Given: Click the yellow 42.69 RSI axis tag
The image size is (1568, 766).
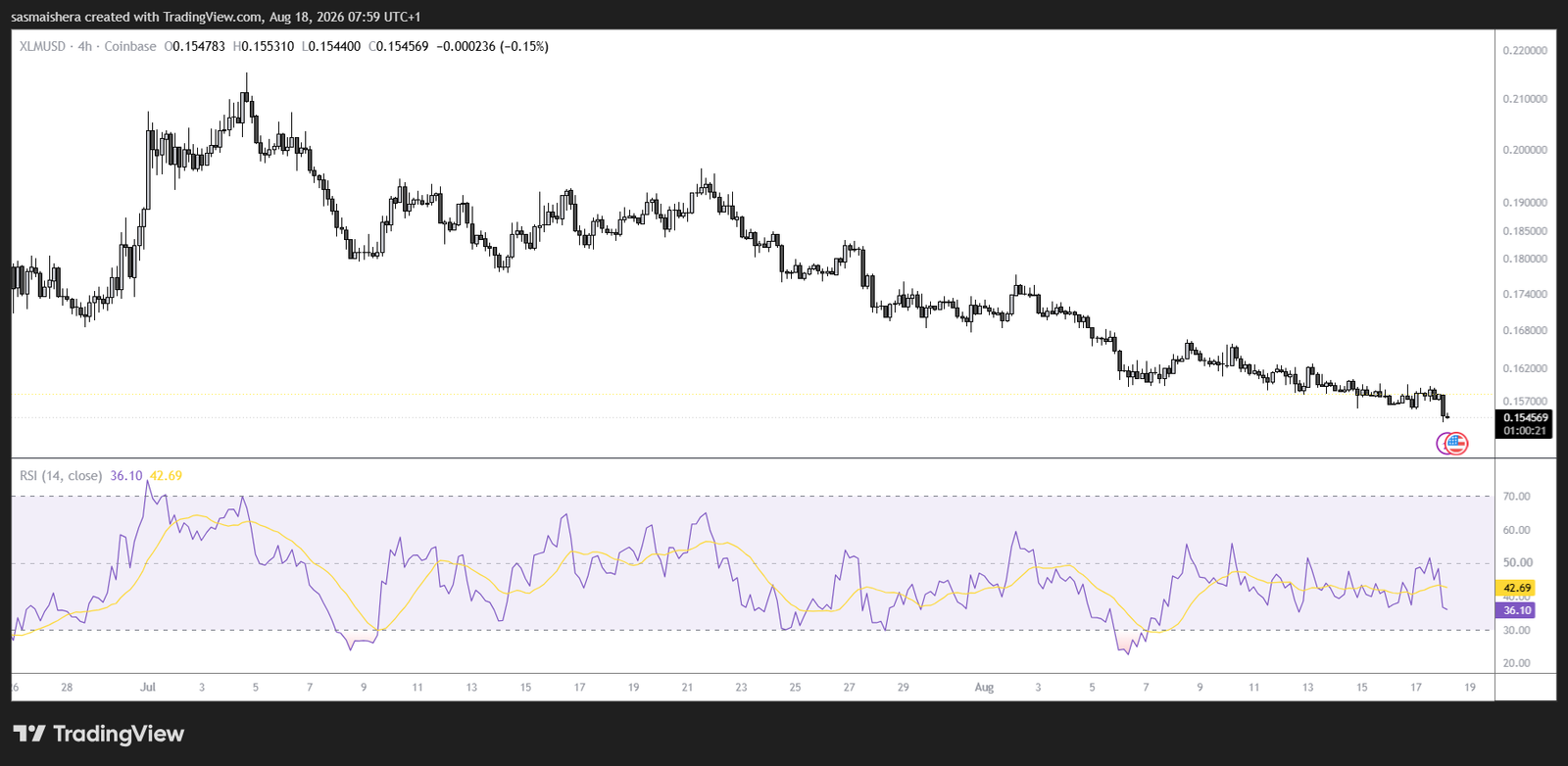Looking at the screenshot, I should coord(1517,588).
